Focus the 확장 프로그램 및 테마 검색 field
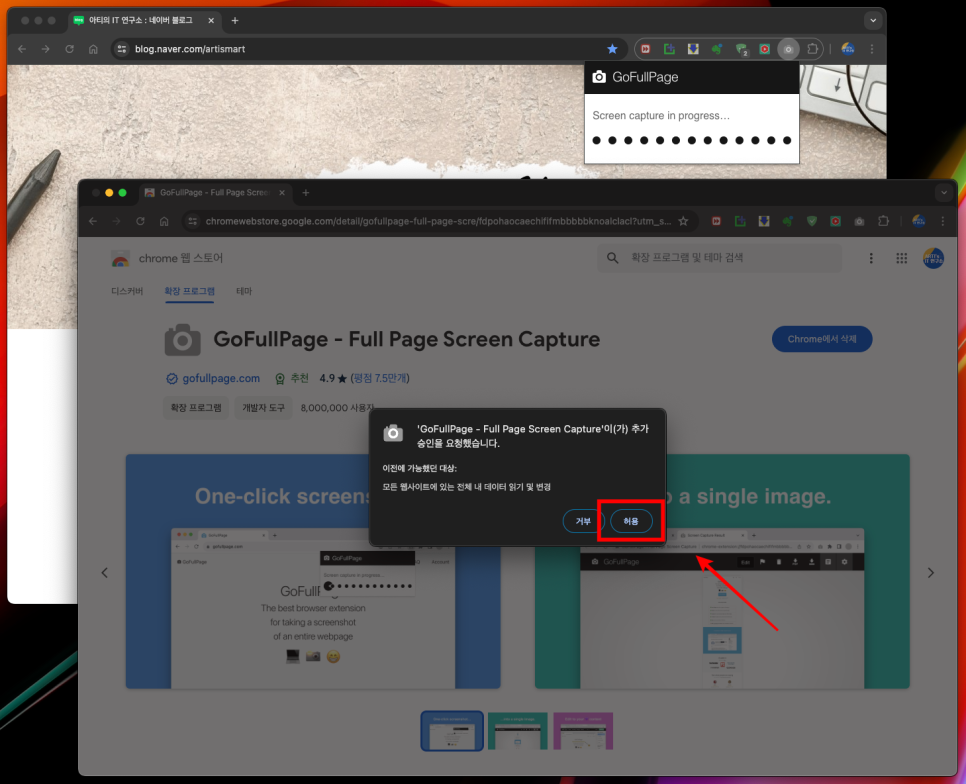This screenshot has width=966, height=784. [x=719, y=257]
